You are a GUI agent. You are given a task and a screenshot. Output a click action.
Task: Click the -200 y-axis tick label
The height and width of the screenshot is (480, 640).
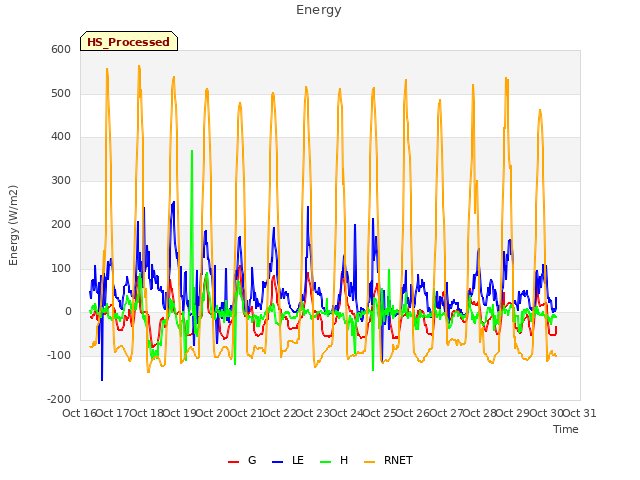pos(59,399)
